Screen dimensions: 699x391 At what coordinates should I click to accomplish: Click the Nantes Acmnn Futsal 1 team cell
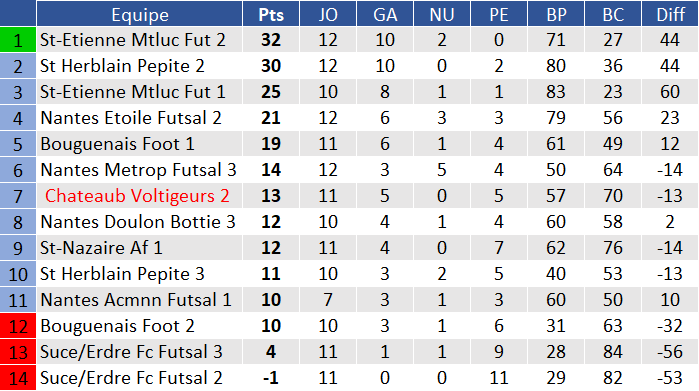[x=140, y=300]
